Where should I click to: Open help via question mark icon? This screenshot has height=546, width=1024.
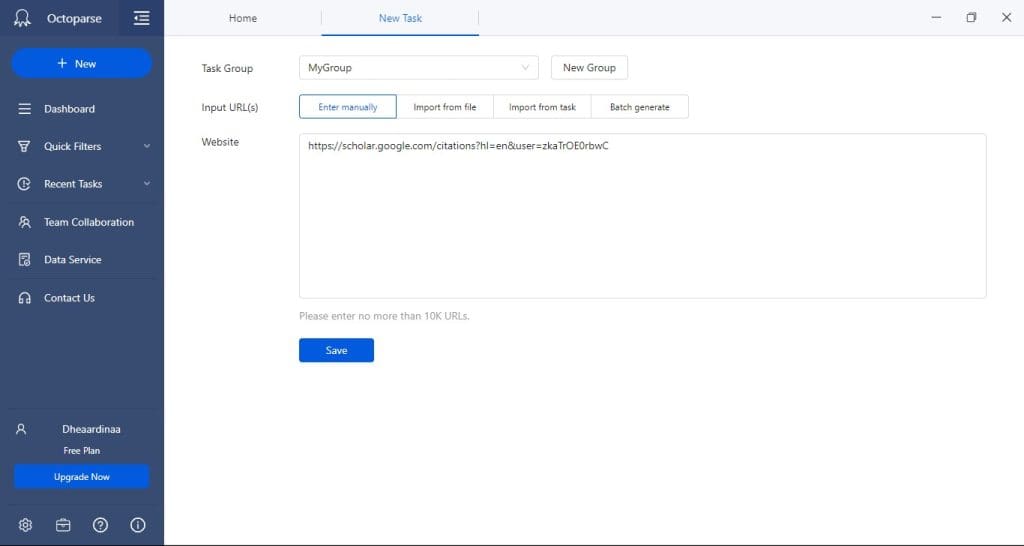100,525
